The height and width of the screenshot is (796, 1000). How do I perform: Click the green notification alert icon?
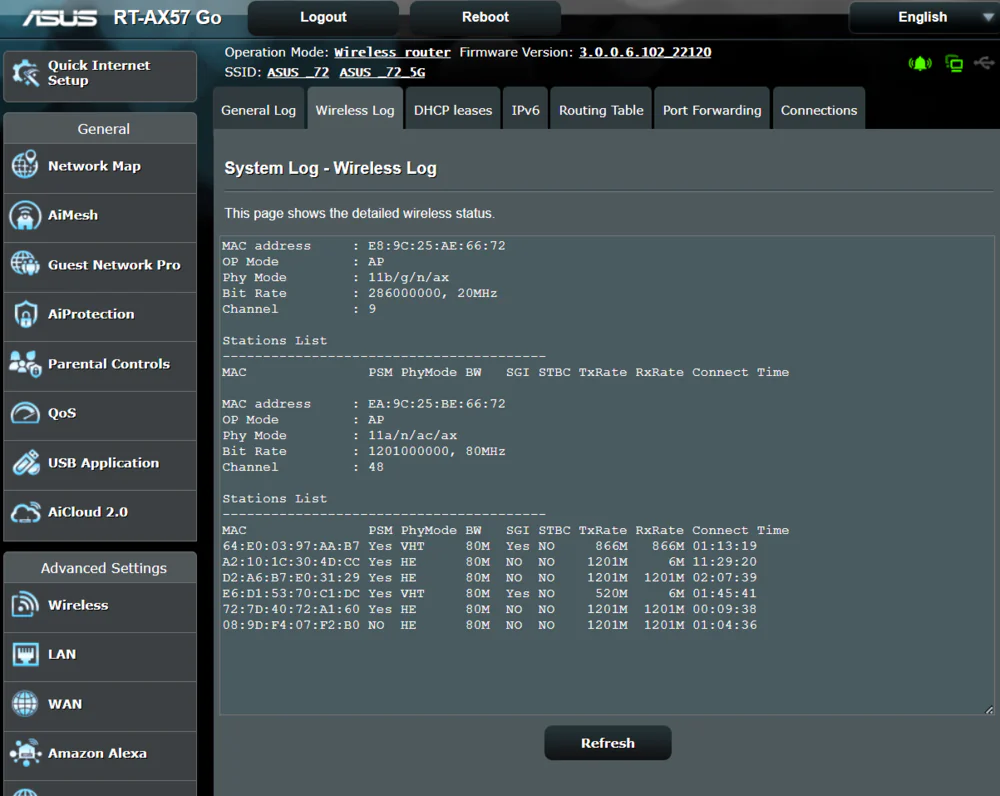[920, 63]
